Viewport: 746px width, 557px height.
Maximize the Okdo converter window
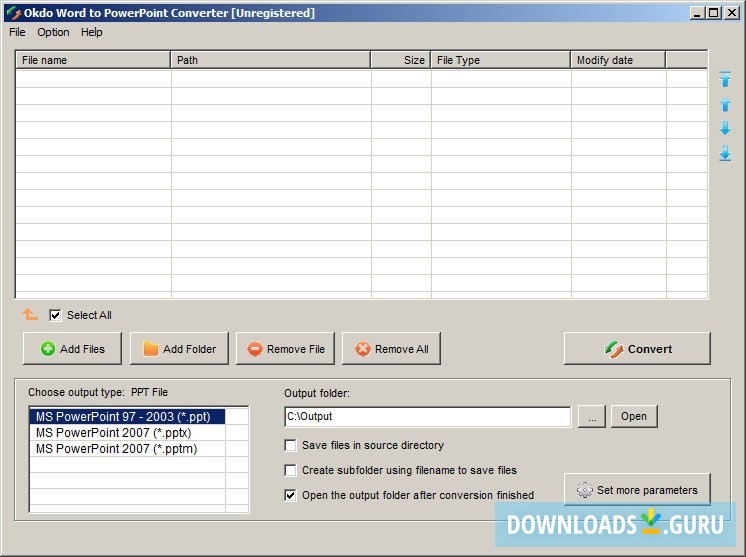(x=714, y=13)
